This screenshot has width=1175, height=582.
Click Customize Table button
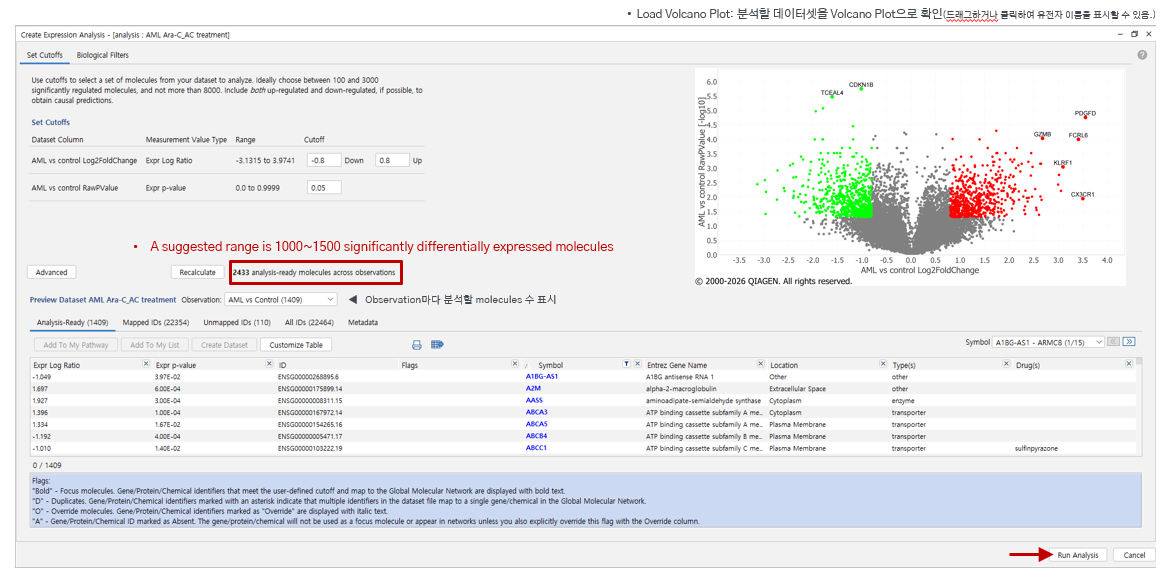(x=296, y=345)
